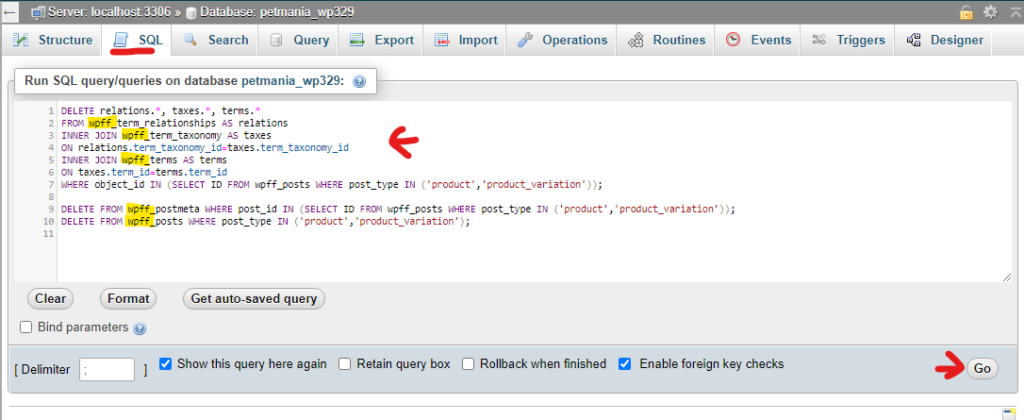Screen dimensions: 1024x420
Task: Click the Go button
Action: pos(982,368)
